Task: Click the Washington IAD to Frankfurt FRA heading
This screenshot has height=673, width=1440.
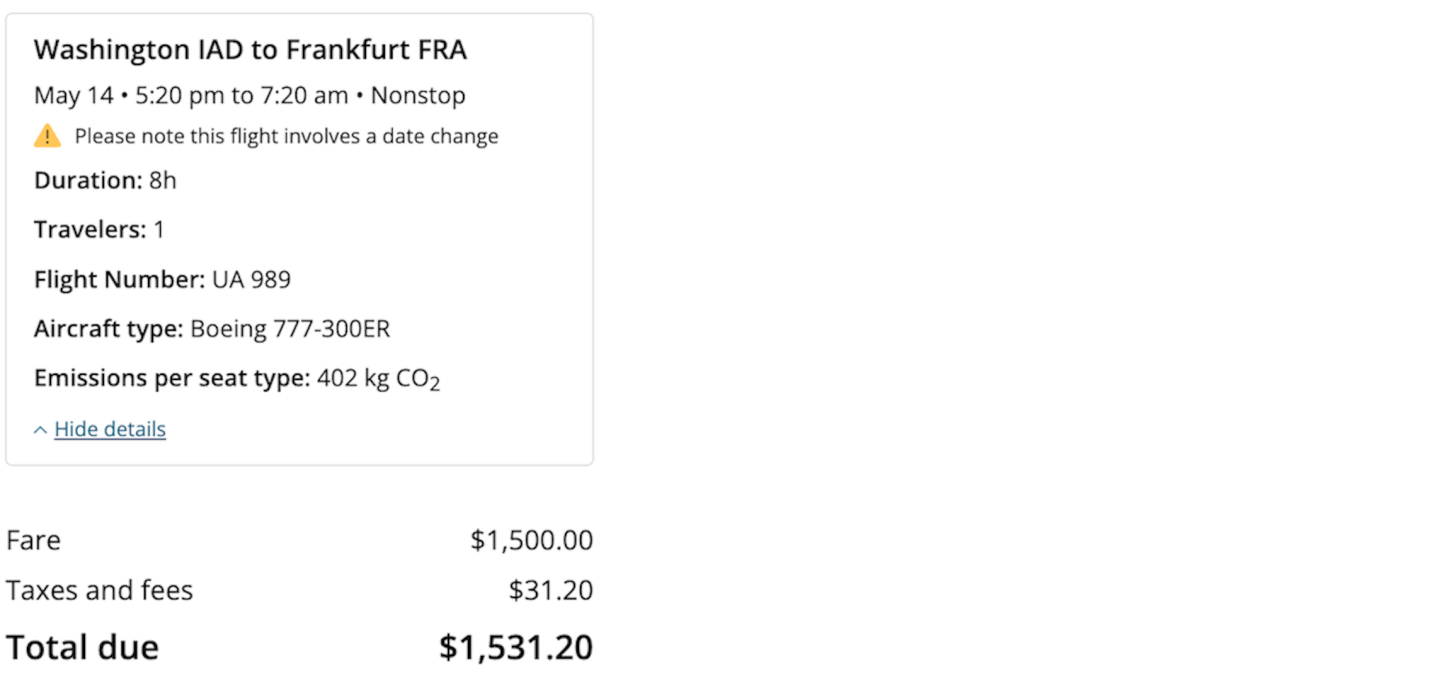Action: click(x=250, y=50)
